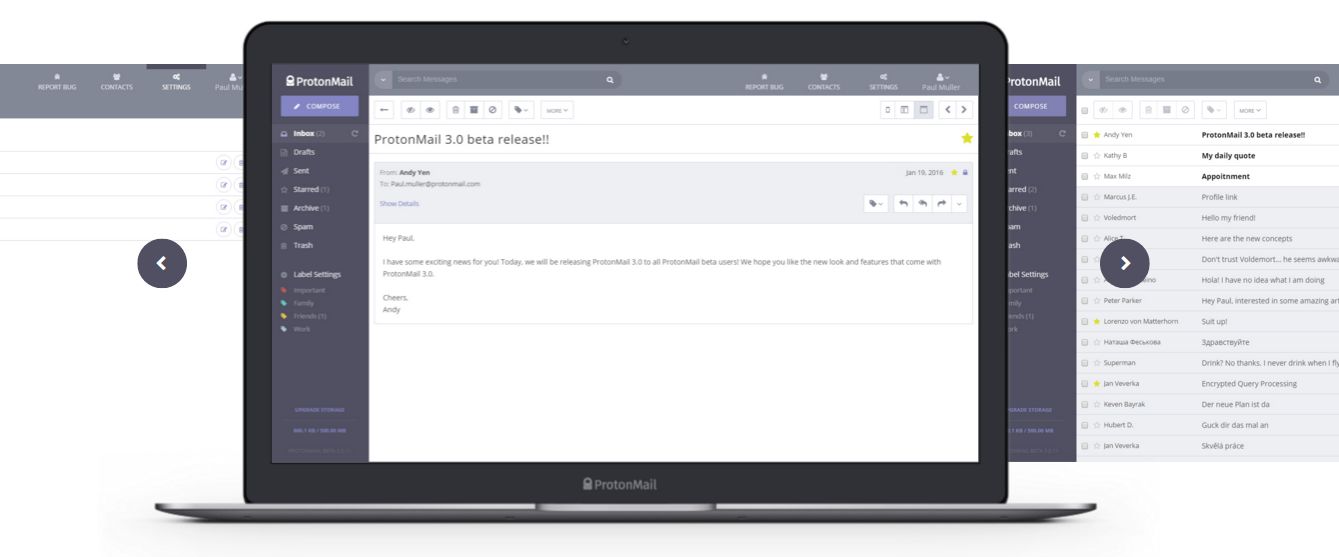Open Settings in the center window header
This screenshot has width=1339, height=557.
point(883,82)
